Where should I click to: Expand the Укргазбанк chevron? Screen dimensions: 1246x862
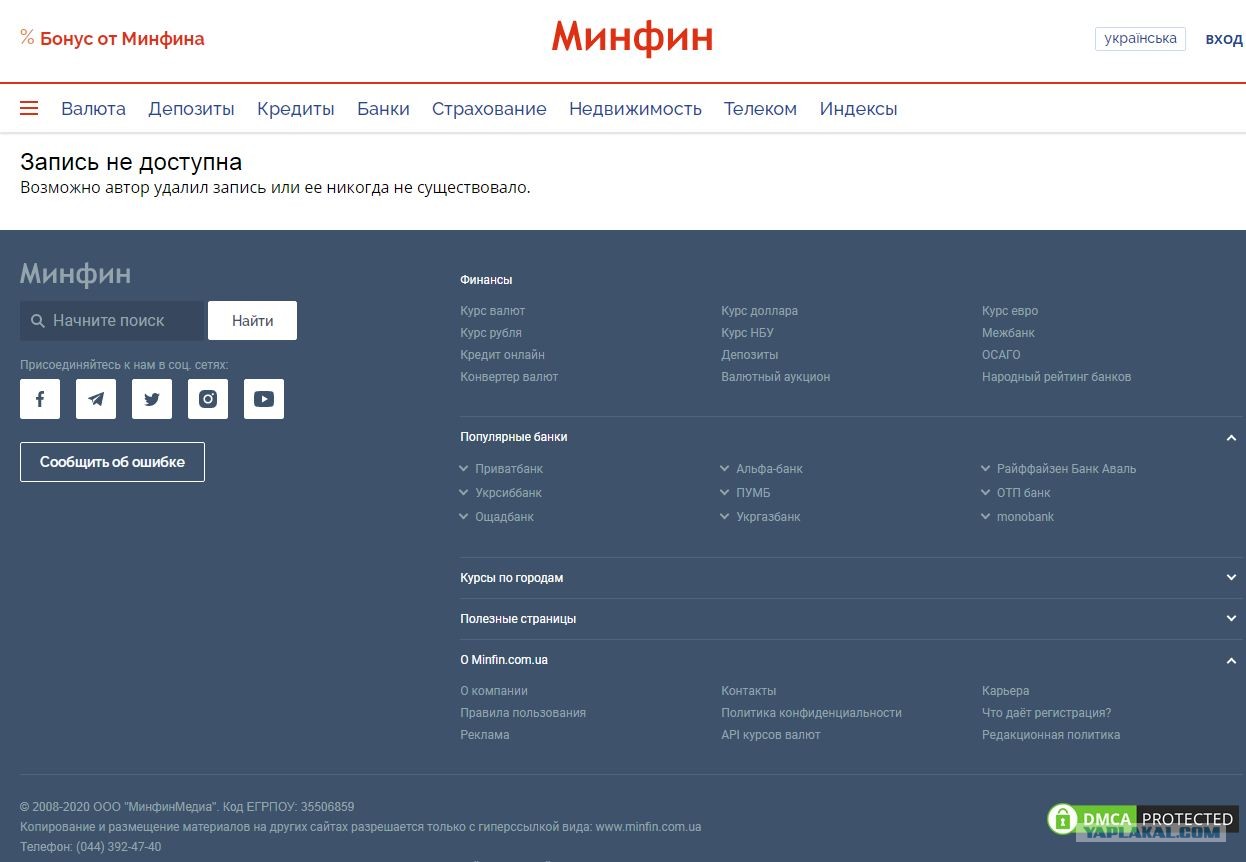coord(725,516)
